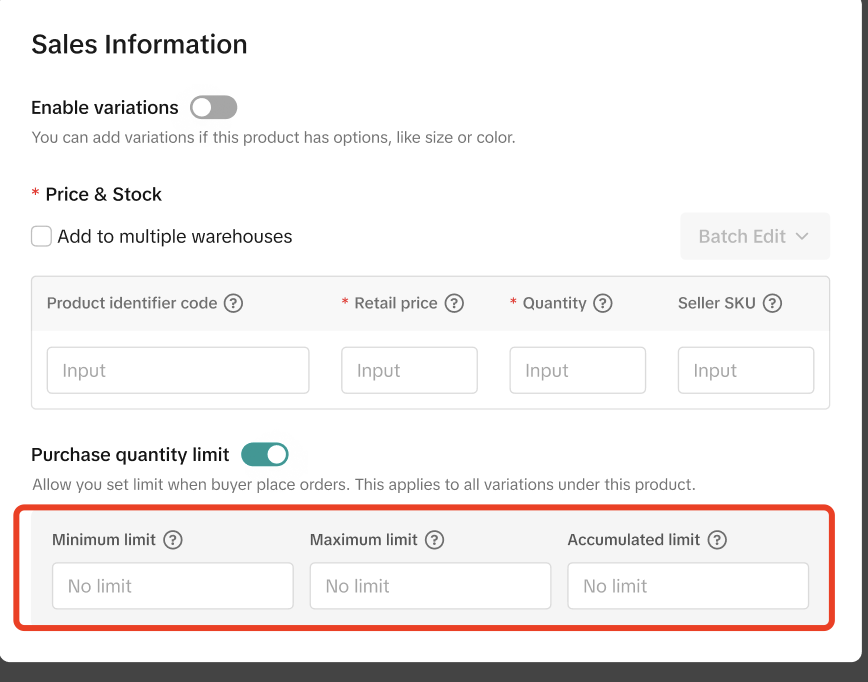Check the Add to multiple warehouses box
868x682 pixels.
[x=41, y=237]
